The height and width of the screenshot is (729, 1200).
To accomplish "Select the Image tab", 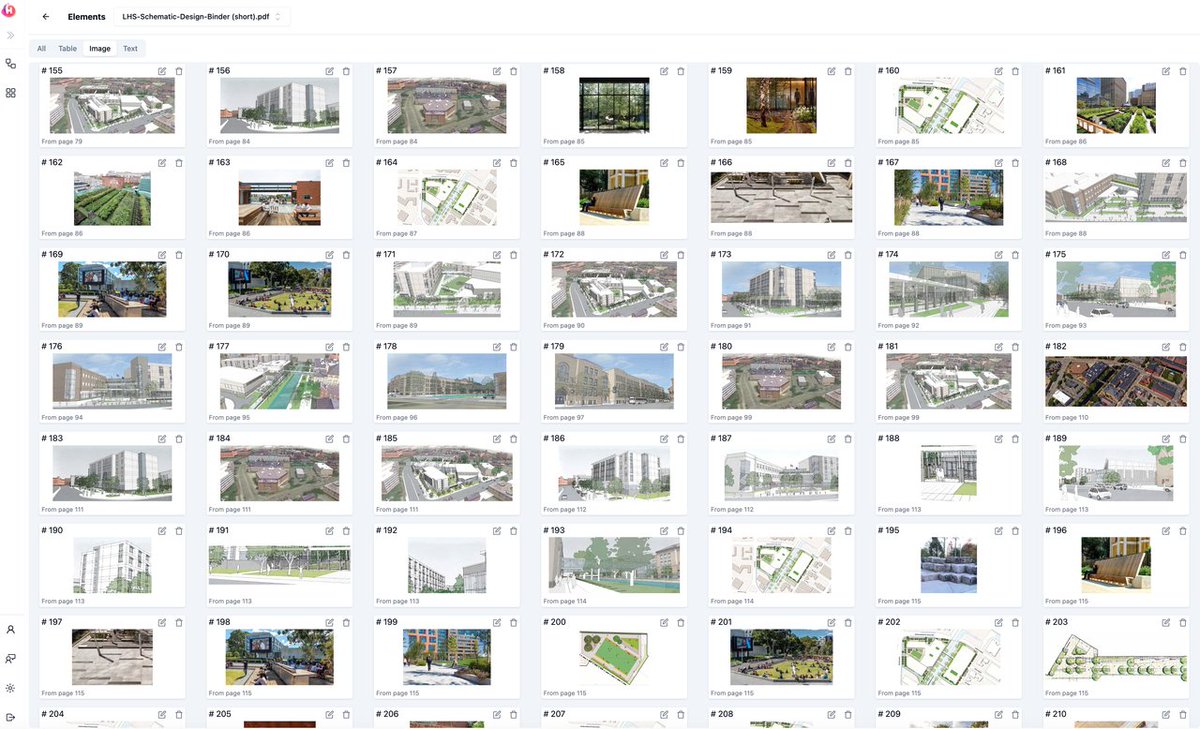I will point(100,48).
